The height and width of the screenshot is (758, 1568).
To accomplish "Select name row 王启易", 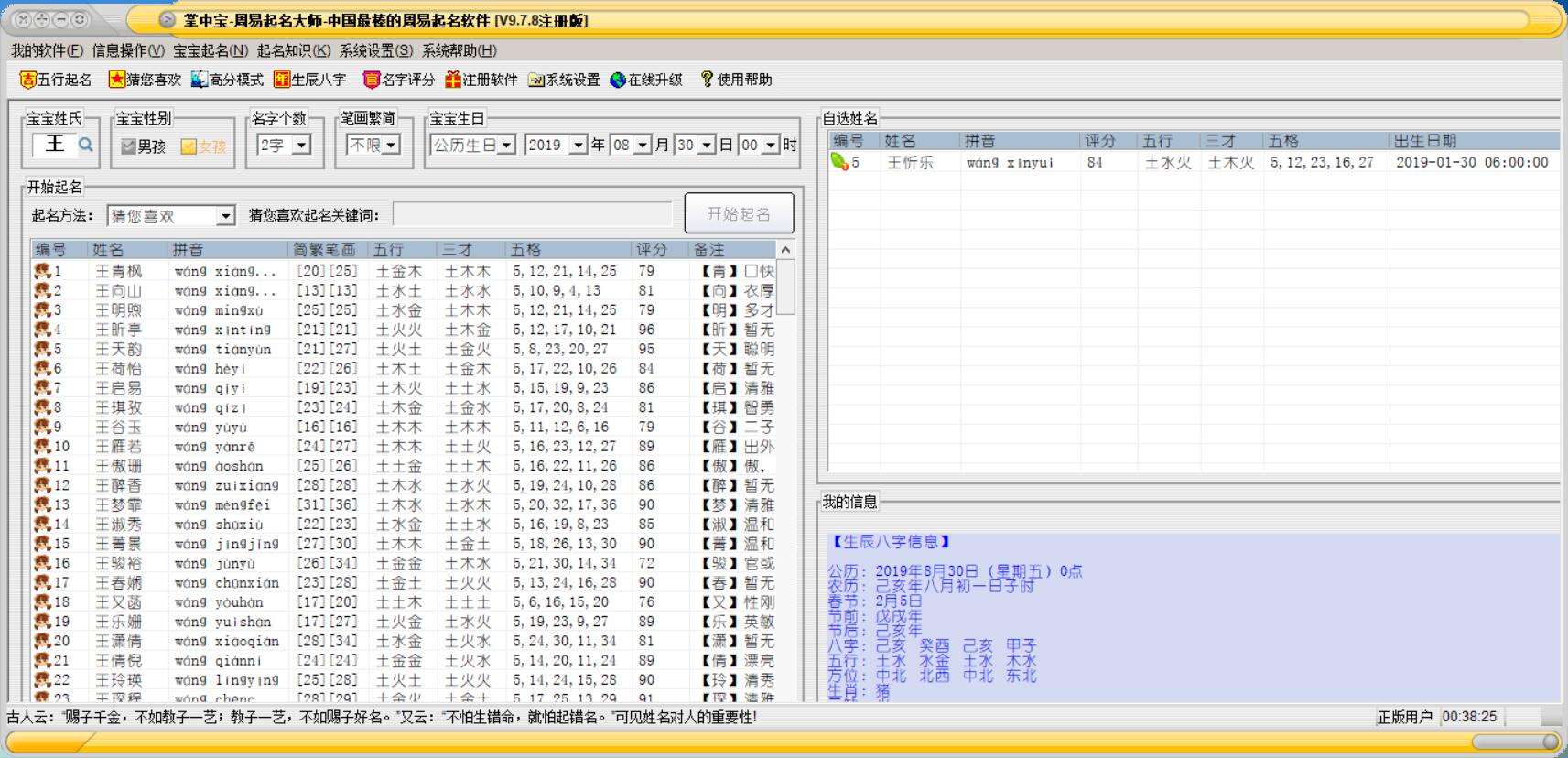I will pos(404,388).
